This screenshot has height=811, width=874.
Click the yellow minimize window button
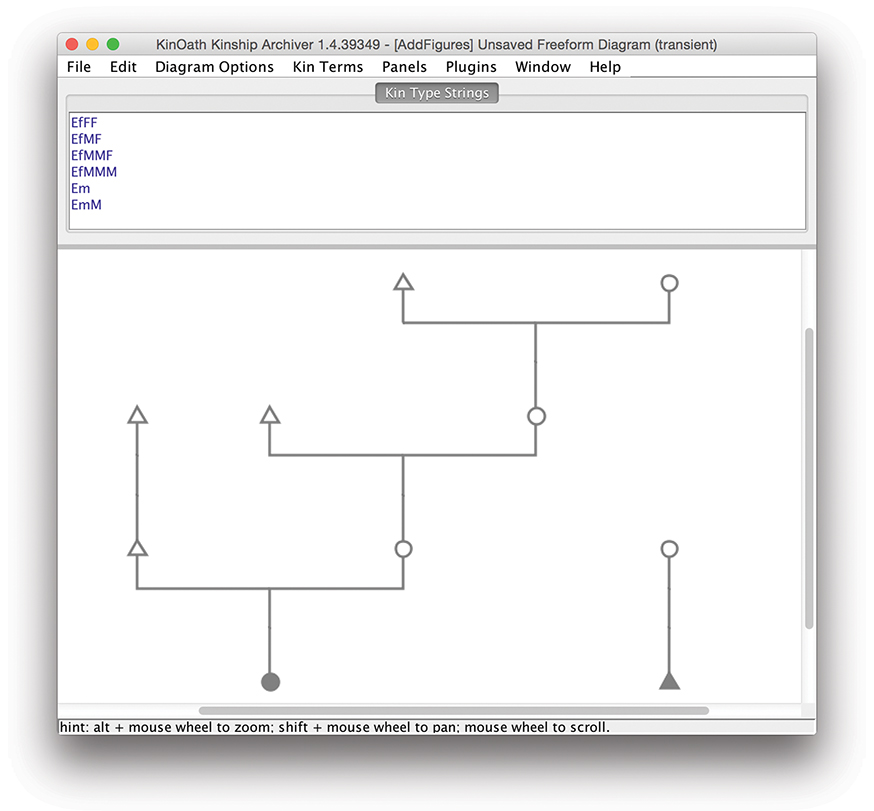(93, 44)
